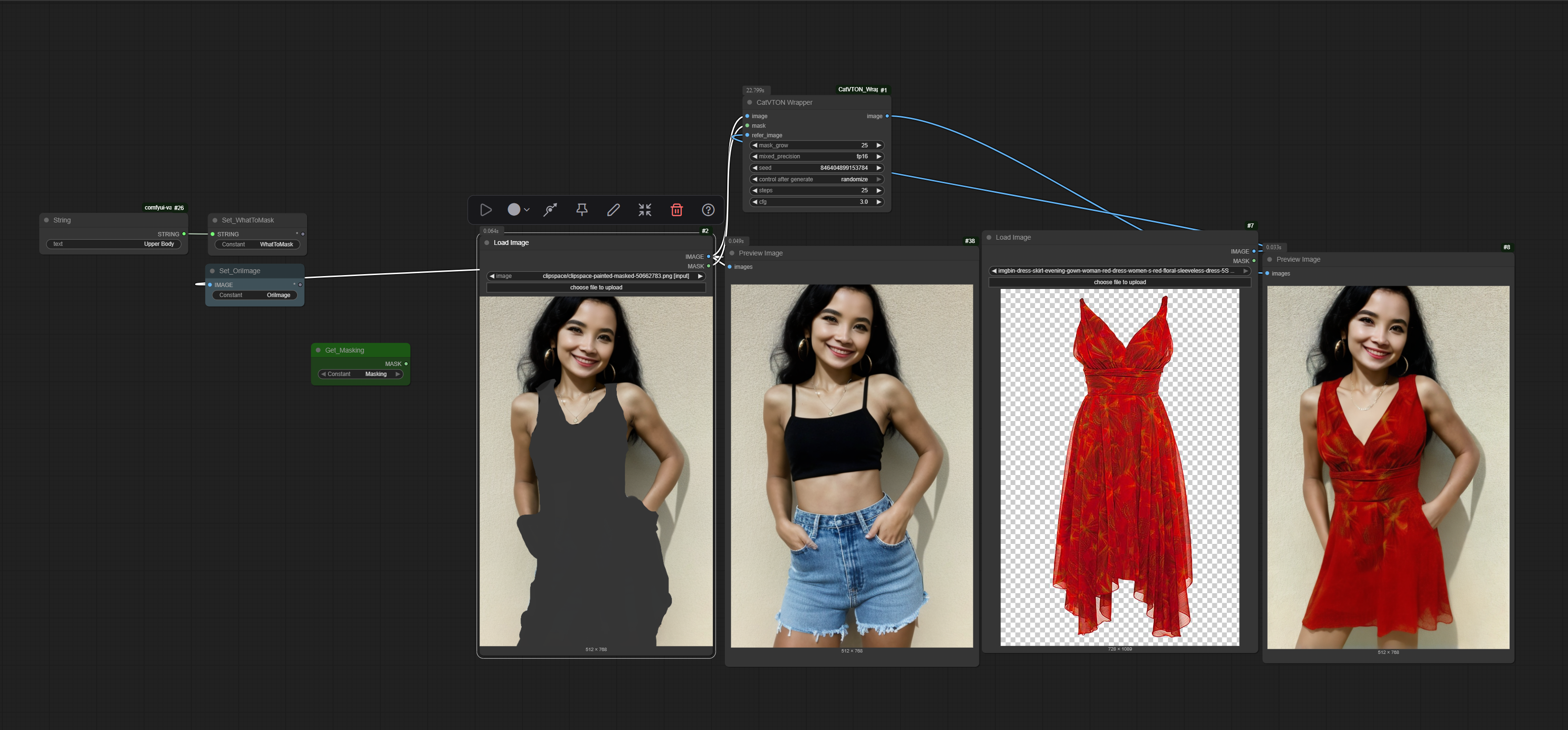
Task: Pin the selected node with the pin icon
Action: pyautogui.click(x=582, y=210)
